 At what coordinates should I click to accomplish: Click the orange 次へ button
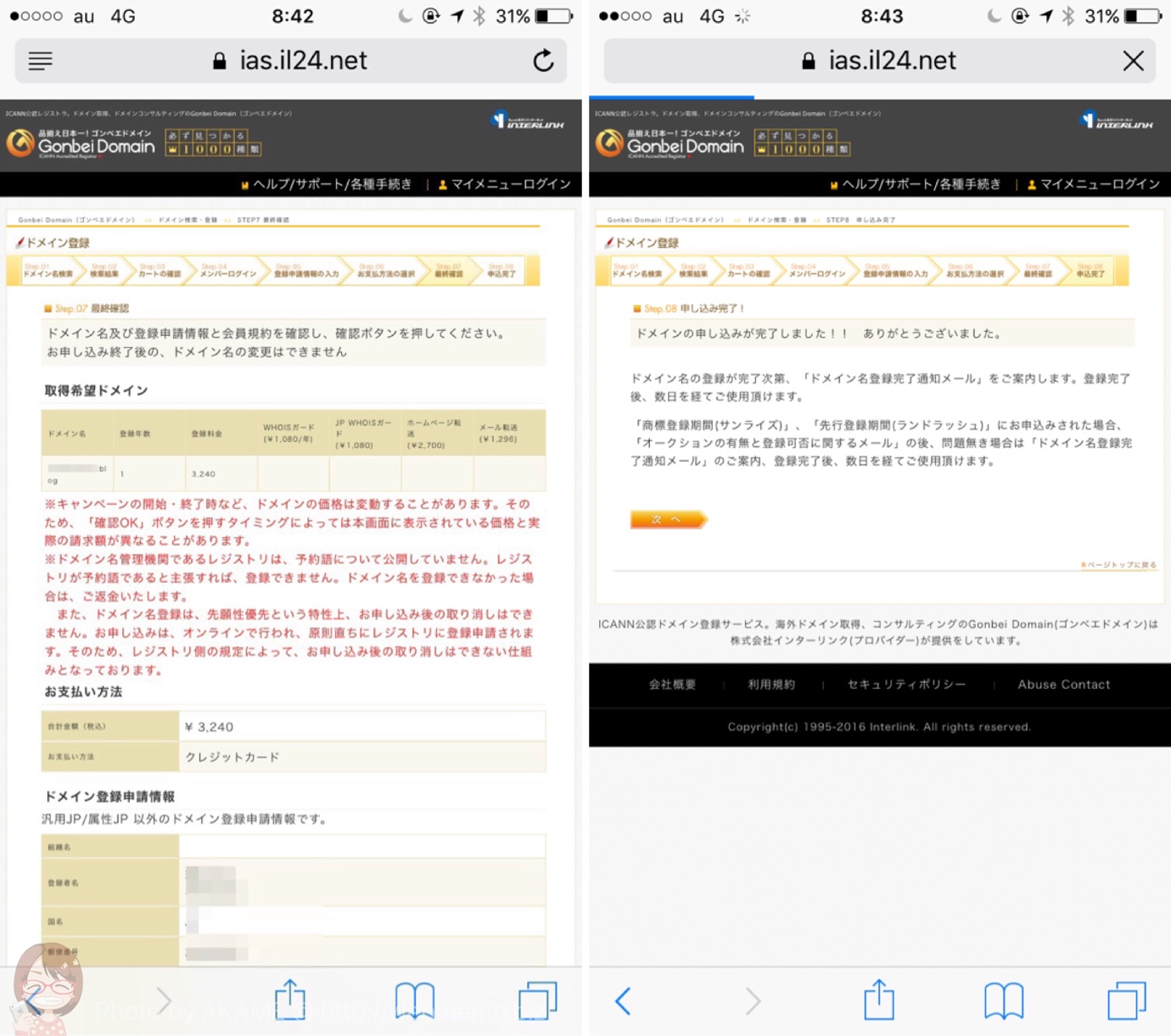[668, 519]
